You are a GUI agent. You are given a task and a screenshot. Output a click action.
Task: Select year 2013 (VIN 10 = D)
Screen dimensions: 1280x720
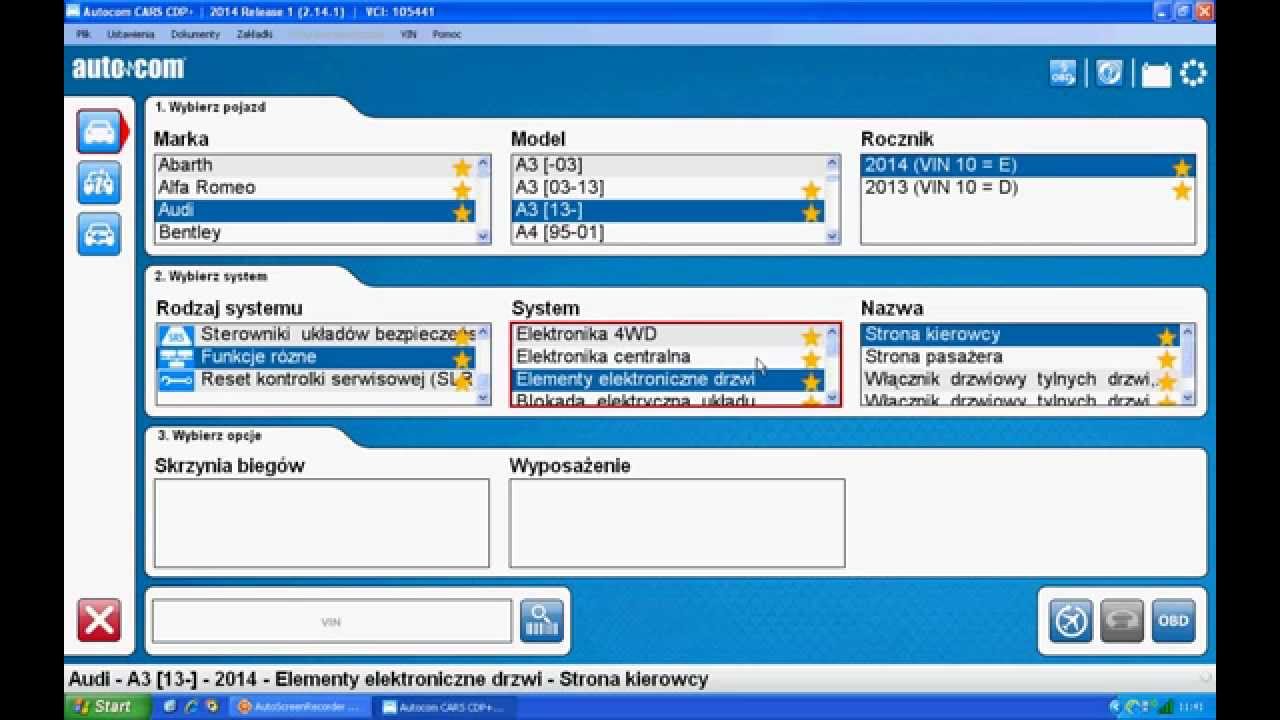(x=1028, y=188)
